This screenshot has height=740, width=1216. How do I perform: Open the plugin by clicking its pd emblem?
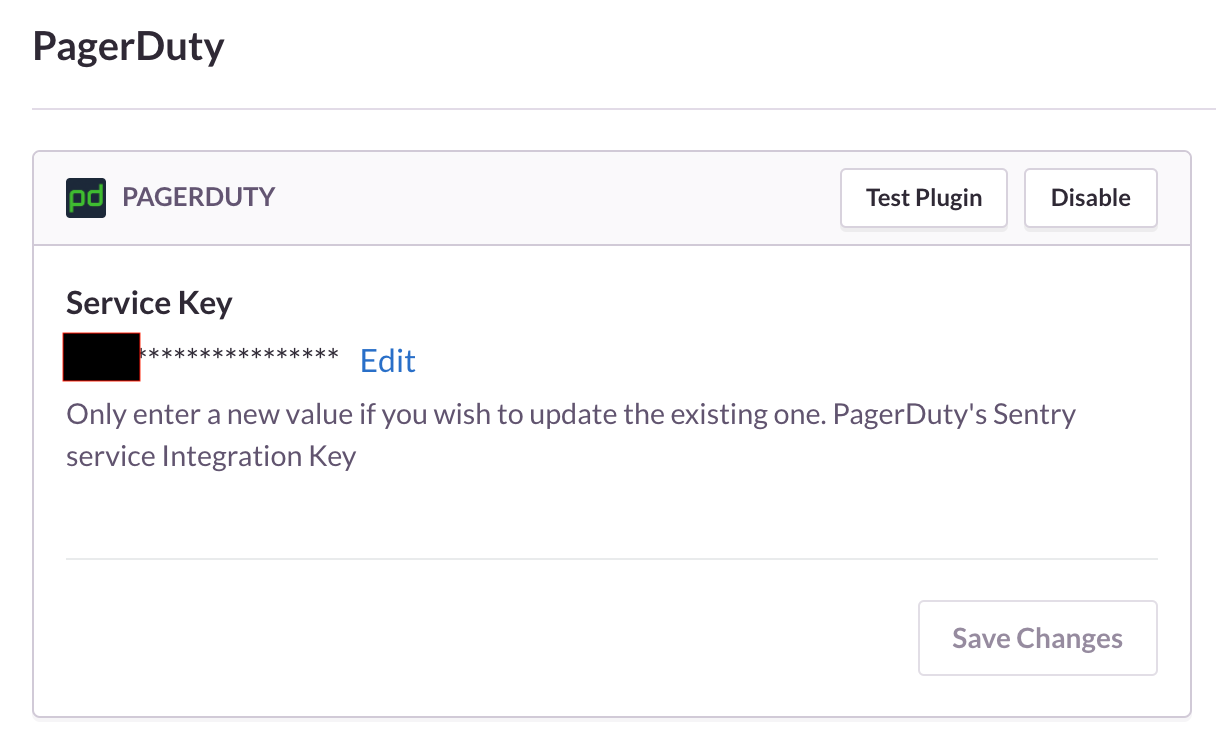pos(85,197)
